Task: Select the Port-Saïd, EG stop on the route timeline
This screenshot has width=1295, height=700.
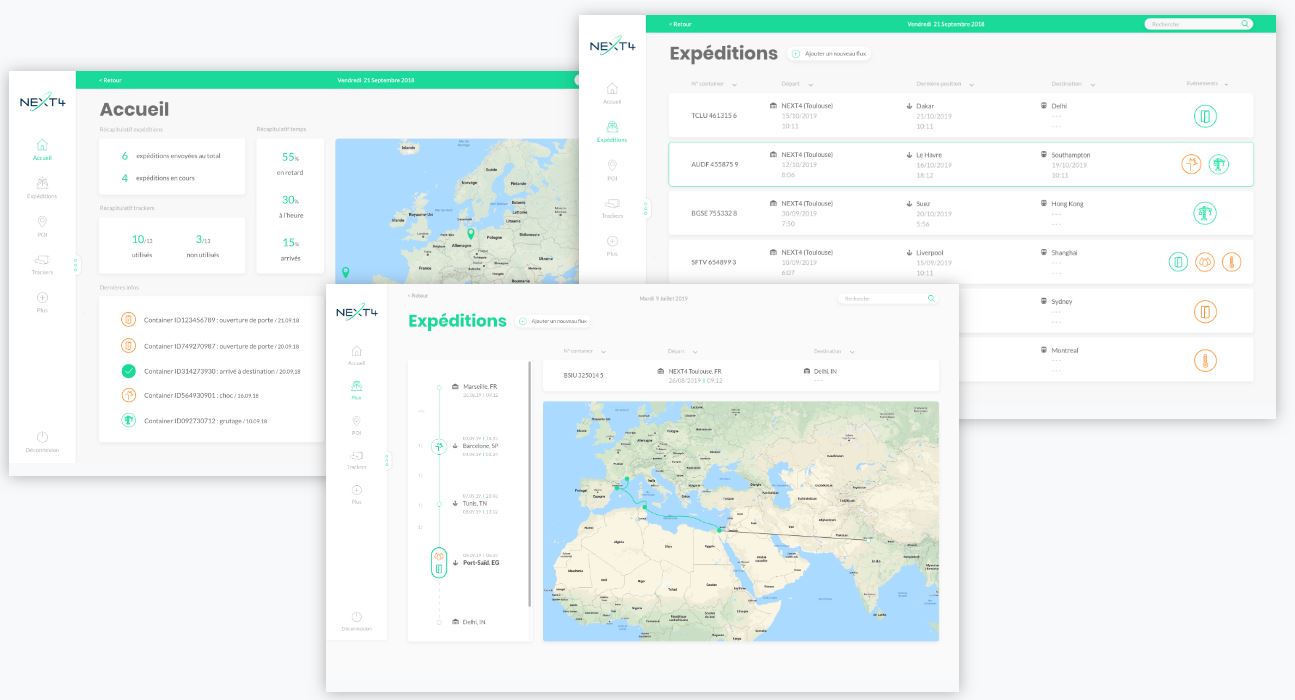Action: 479,563
